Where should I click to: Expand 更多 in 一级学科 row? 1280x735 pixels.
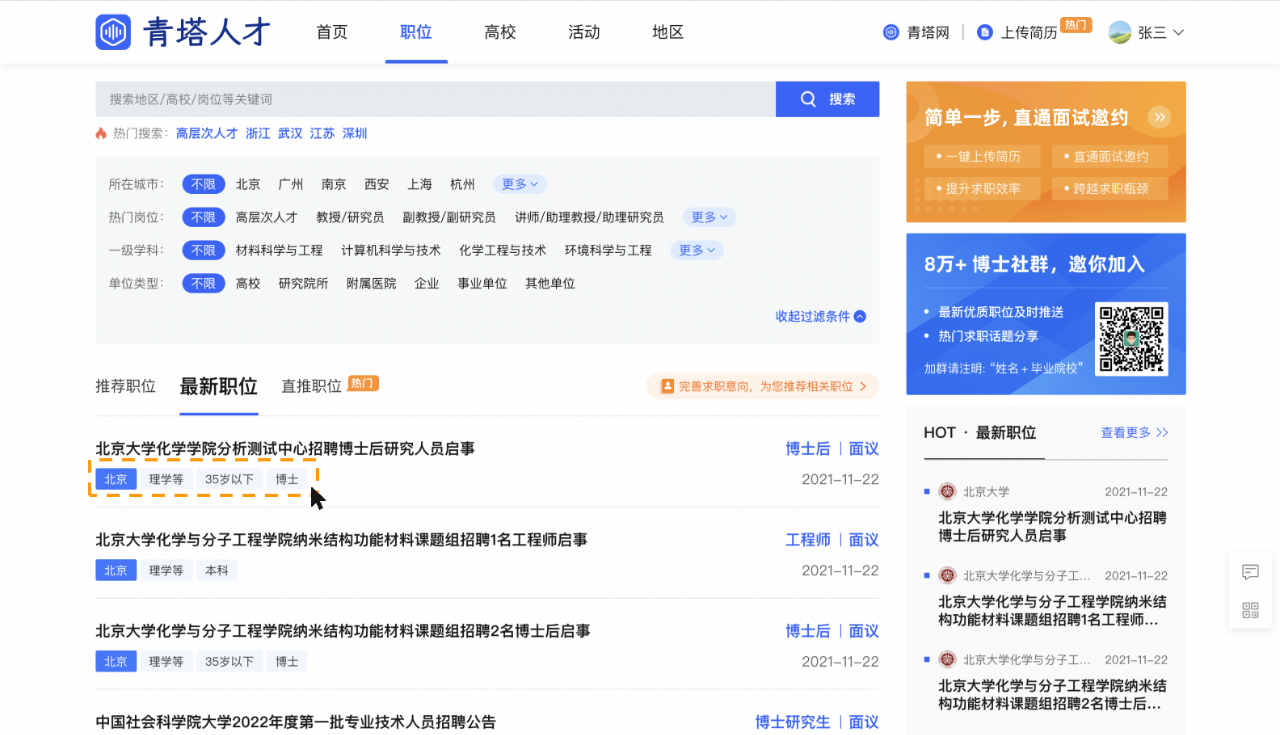697,250
